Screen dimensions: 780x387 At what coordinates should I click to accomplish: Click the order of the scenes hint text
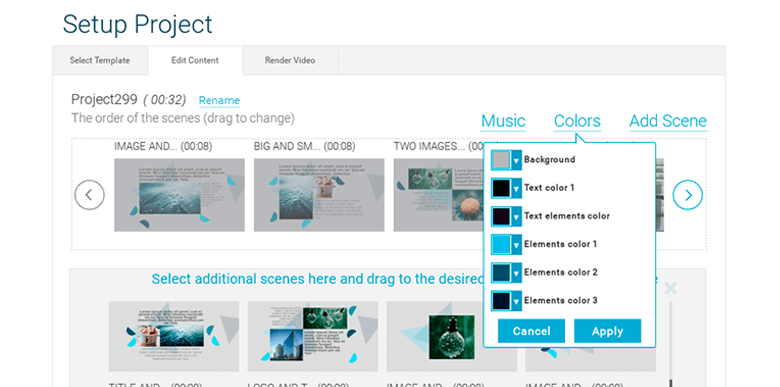183,118
